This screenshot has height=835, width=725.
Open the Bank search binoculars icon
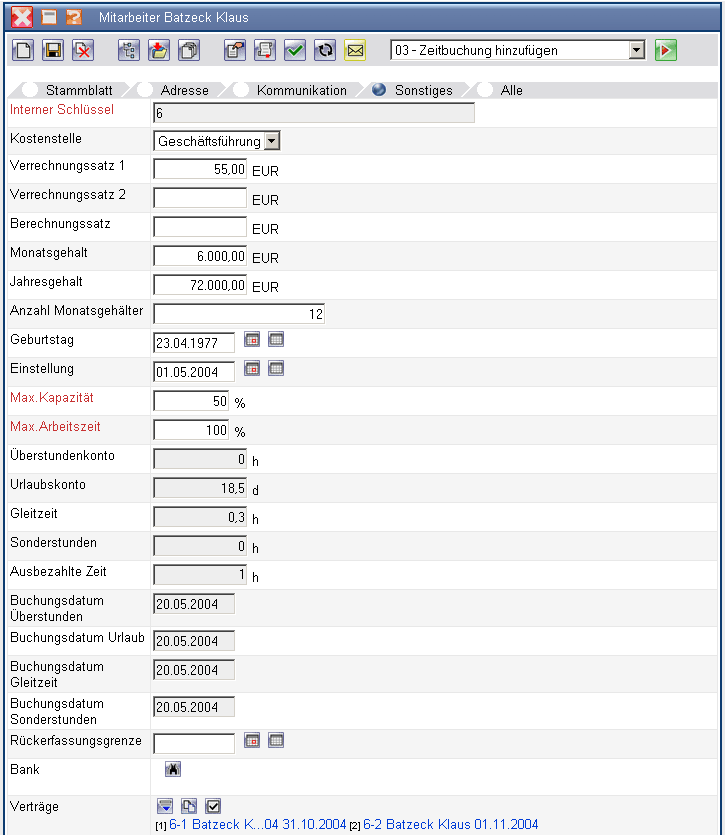172,769
